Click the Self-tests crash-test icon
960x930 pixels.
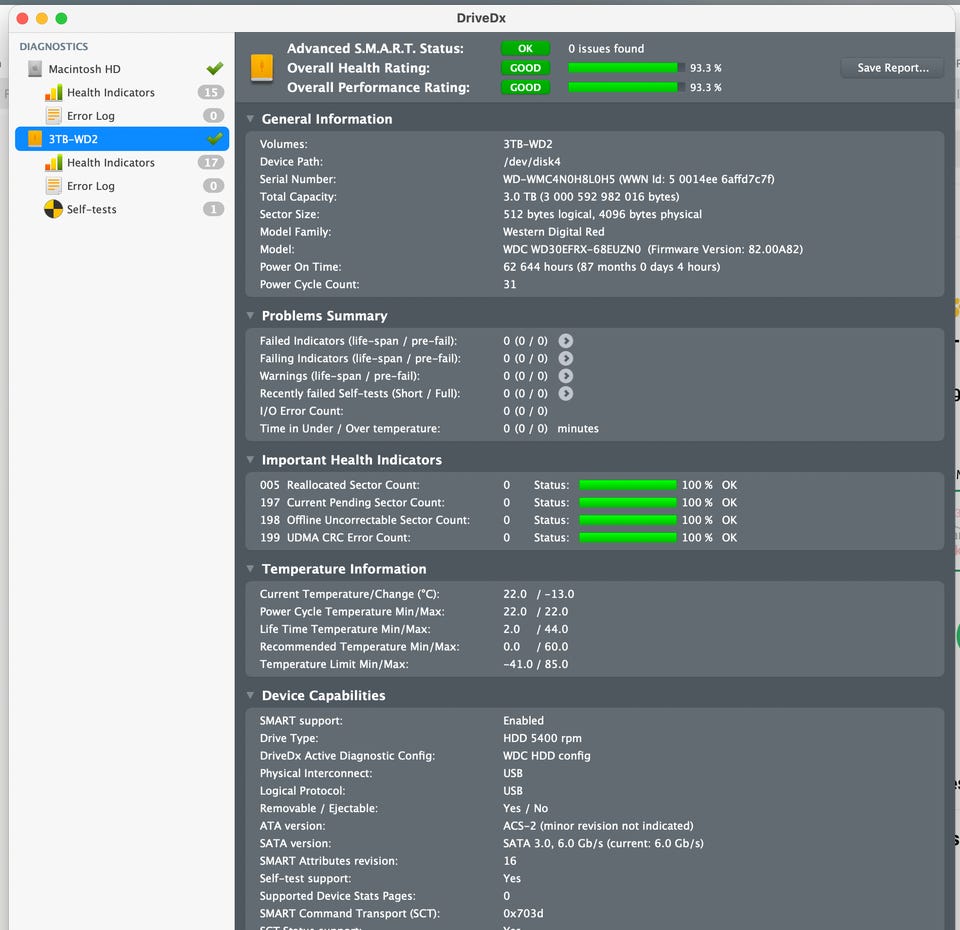(53, 209)
